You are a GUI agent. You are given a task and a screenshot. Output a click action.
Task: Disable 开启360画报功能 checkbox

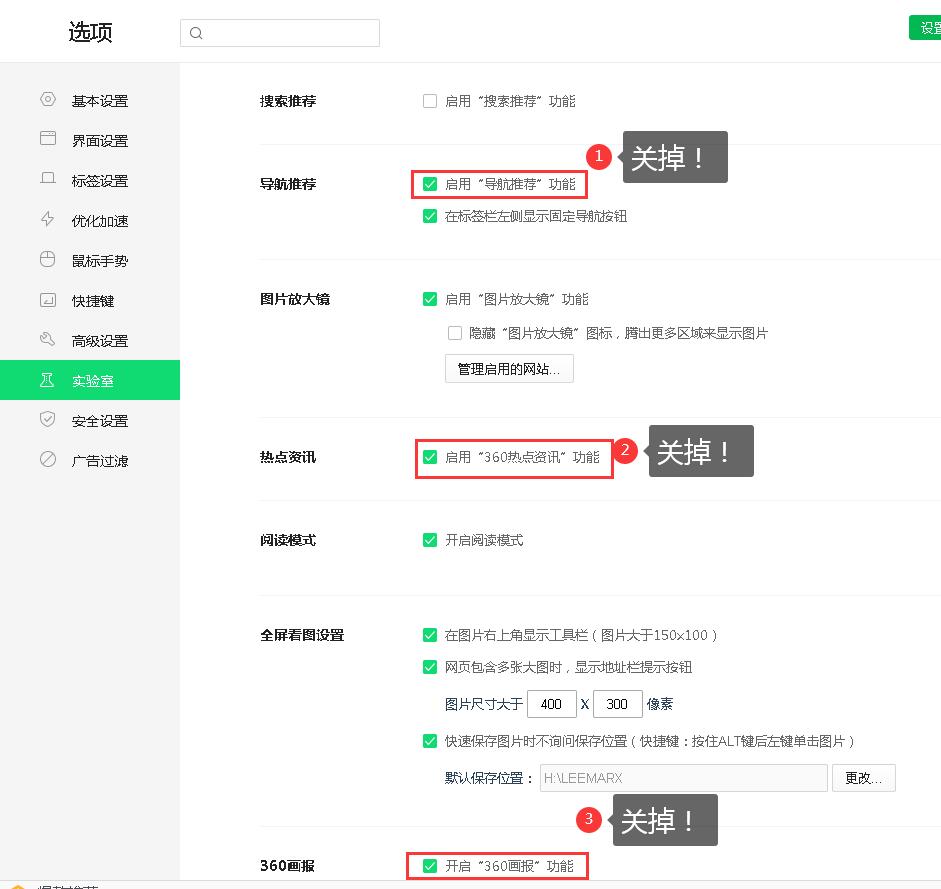(x=430, y=866)
